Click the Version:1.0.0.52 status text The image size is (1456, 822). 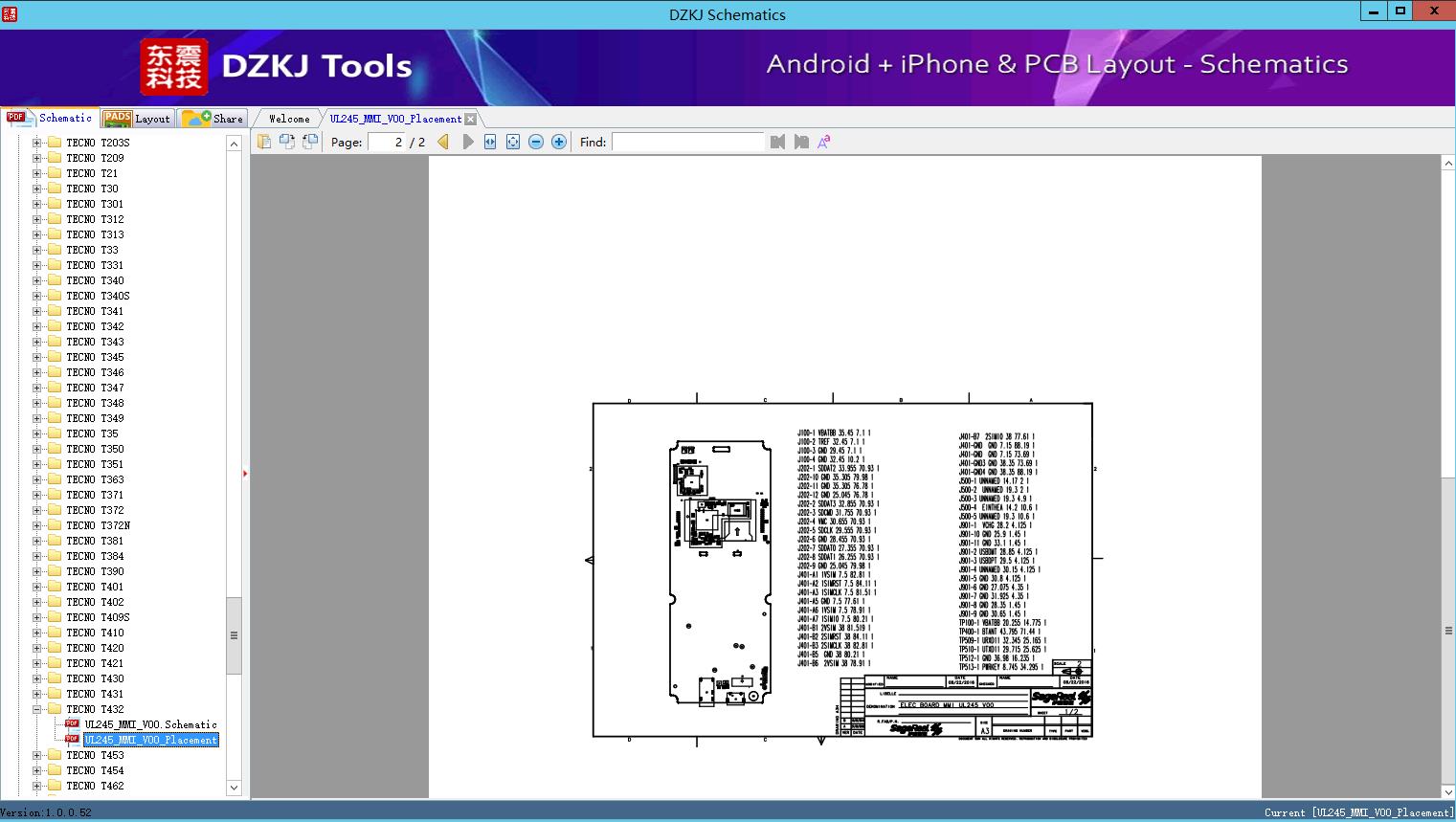[x=46, y=812]
